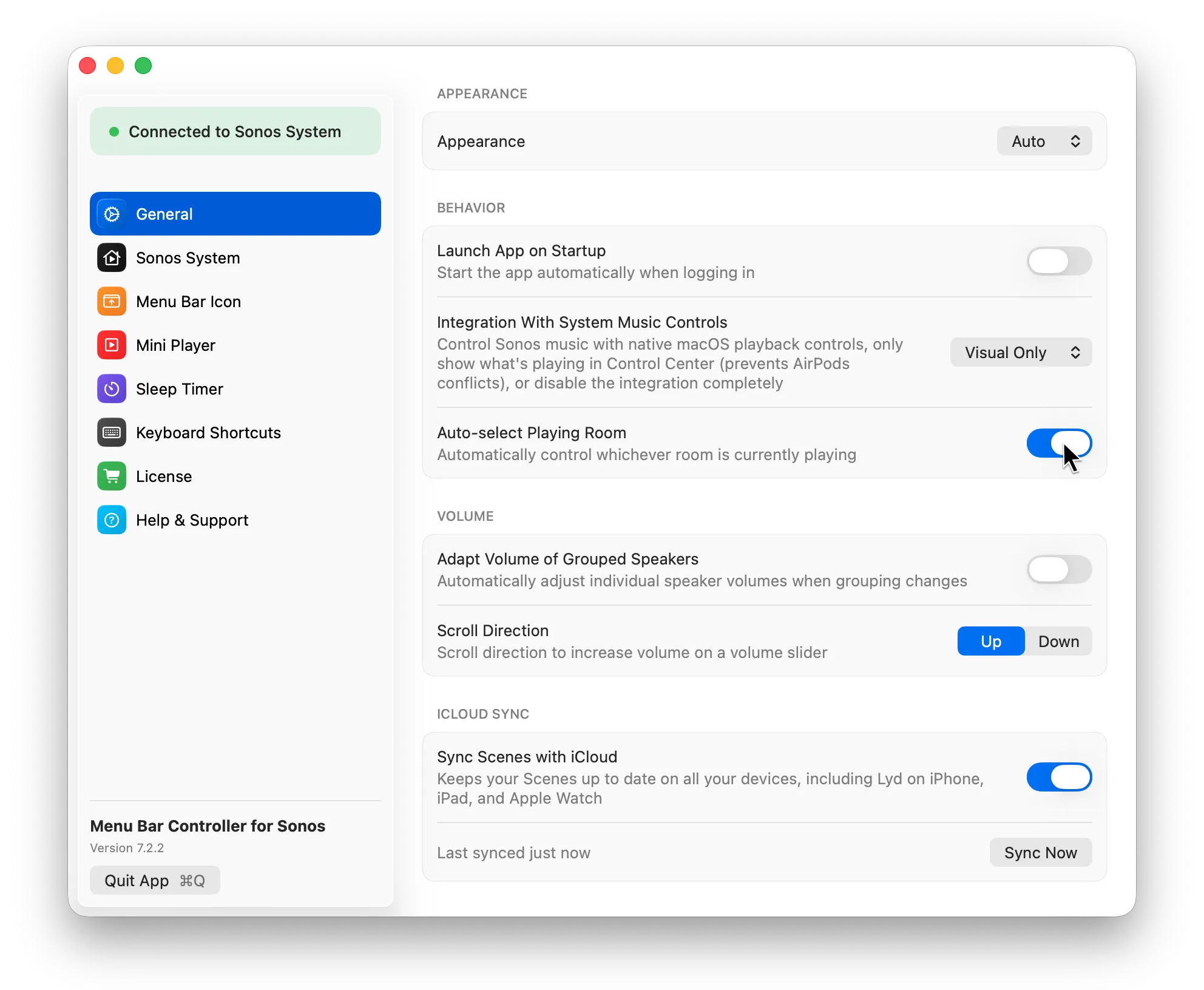Screen dimensions: 1204x990
Task: Click the 'APPEARANCE' section header
Action: tap(482, 94)
